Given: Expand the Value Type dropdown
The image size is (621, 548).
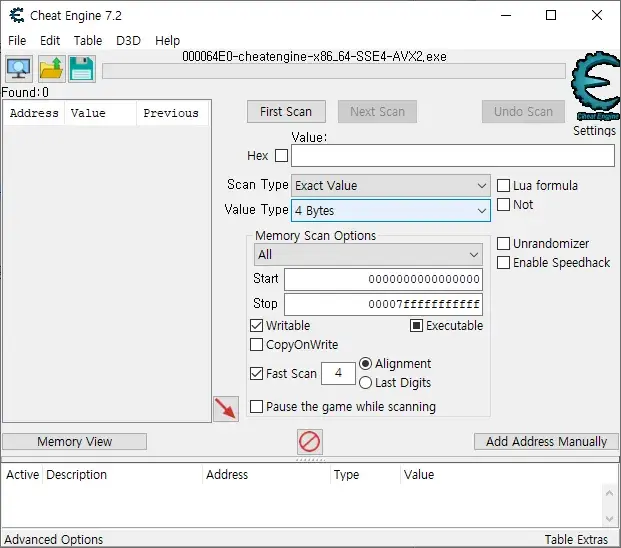Looking at the screenshot, I should (390, 211).
